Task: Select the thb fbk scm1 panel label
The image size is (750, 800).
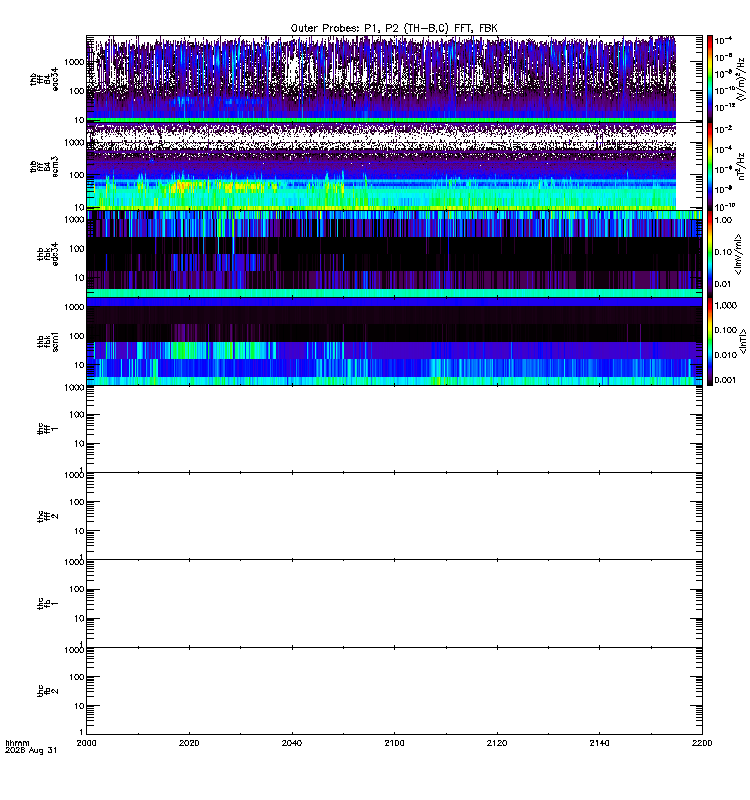Action: coord(47,341)
